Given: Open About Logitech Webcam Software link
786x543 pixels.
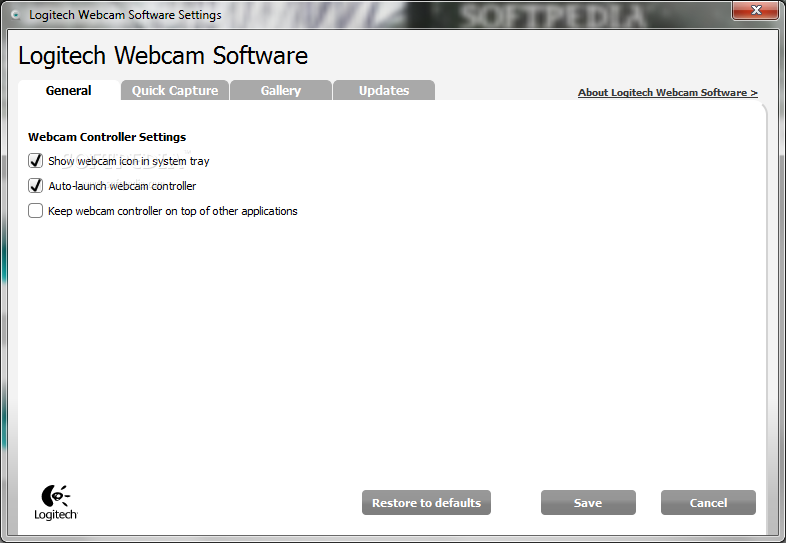Looking at the screenshot, I should coord(668,93).
